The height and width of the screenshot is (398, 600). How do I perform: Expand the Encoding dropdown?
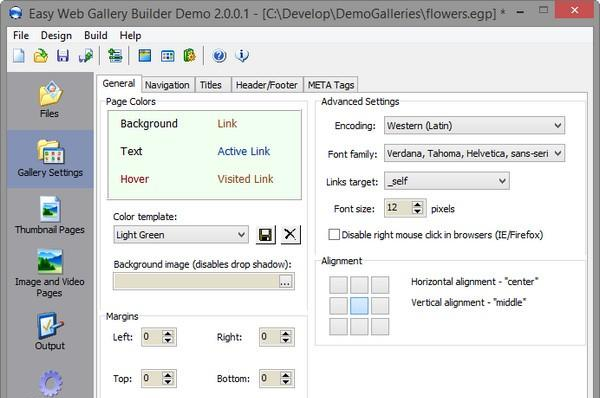coord(474,126)
